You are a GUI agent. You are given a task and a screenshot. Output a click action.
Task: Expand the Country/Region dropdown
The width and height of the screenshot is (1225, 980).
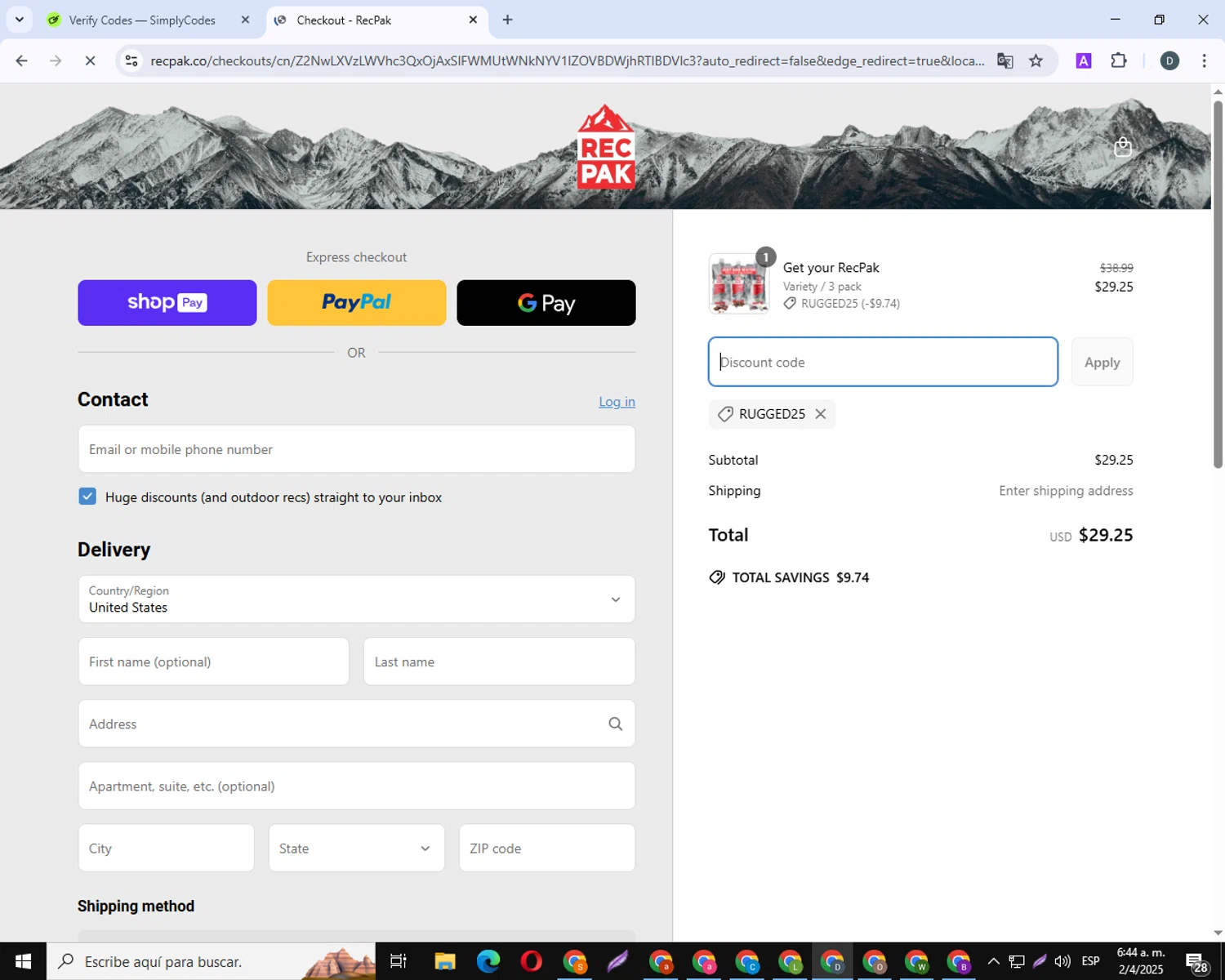(x=357, y=599)
